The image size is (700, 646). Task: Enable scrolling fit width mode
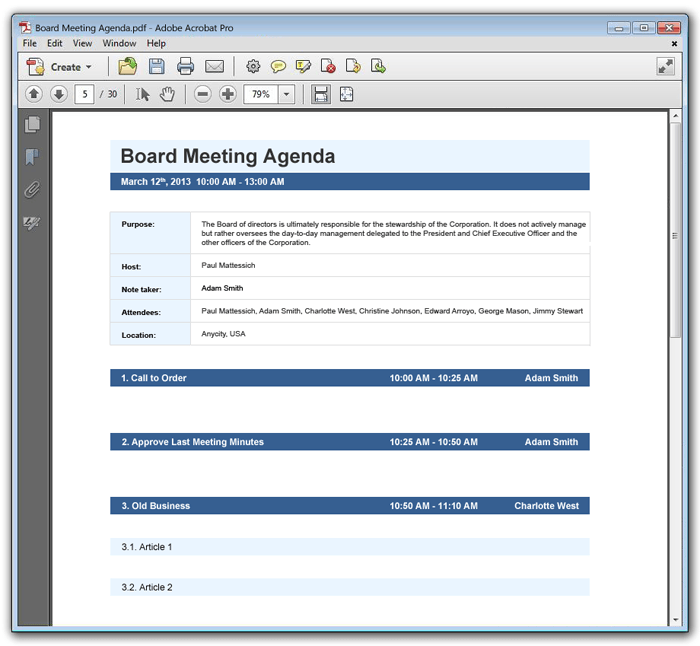321,94
